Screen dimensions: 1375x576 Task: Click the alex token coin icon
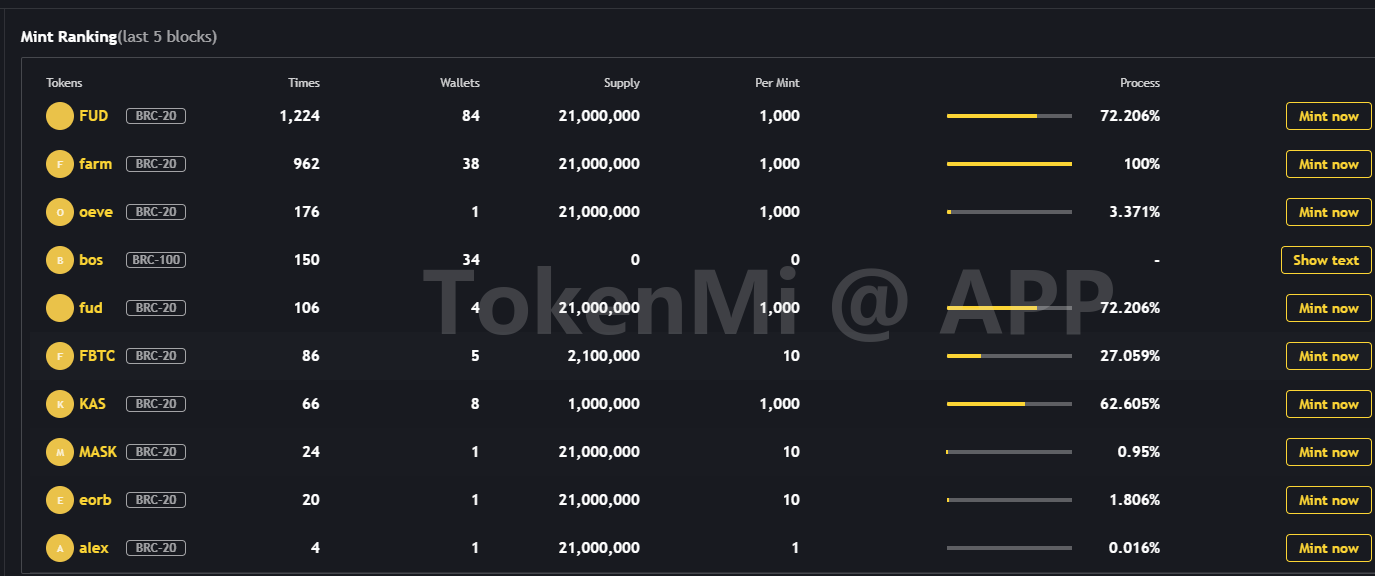coord(60,548)
